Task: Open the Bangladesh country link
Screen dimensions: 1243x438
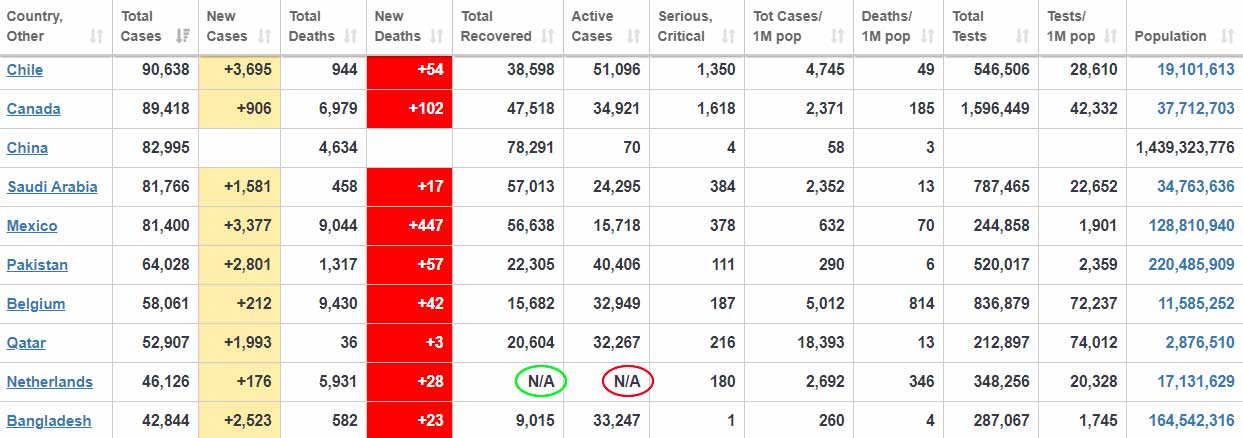Action: 49,421
